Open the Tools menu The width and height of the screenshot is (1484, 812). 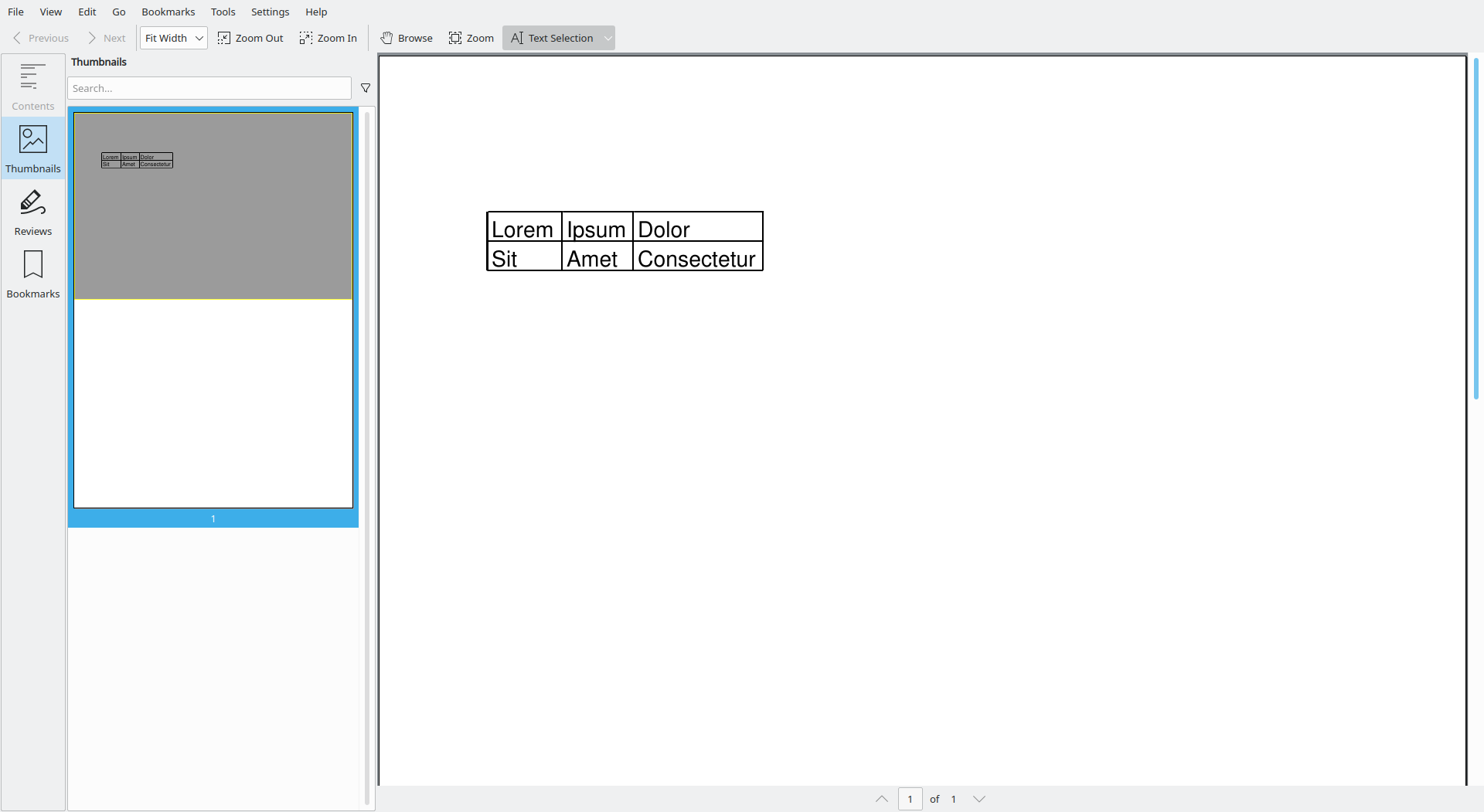223,12
